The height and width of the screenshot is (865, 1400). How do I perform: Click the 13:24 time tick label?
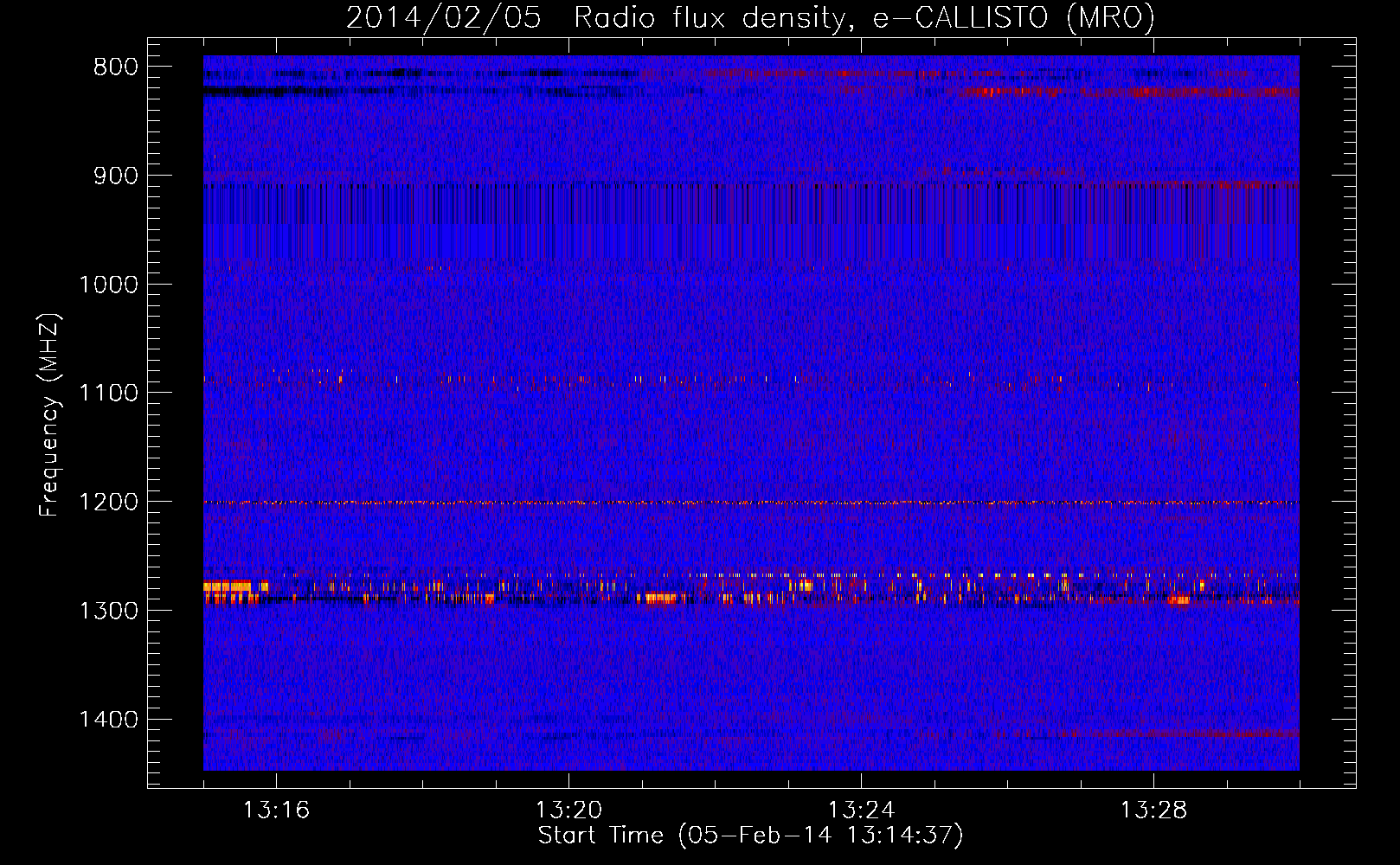861,811
